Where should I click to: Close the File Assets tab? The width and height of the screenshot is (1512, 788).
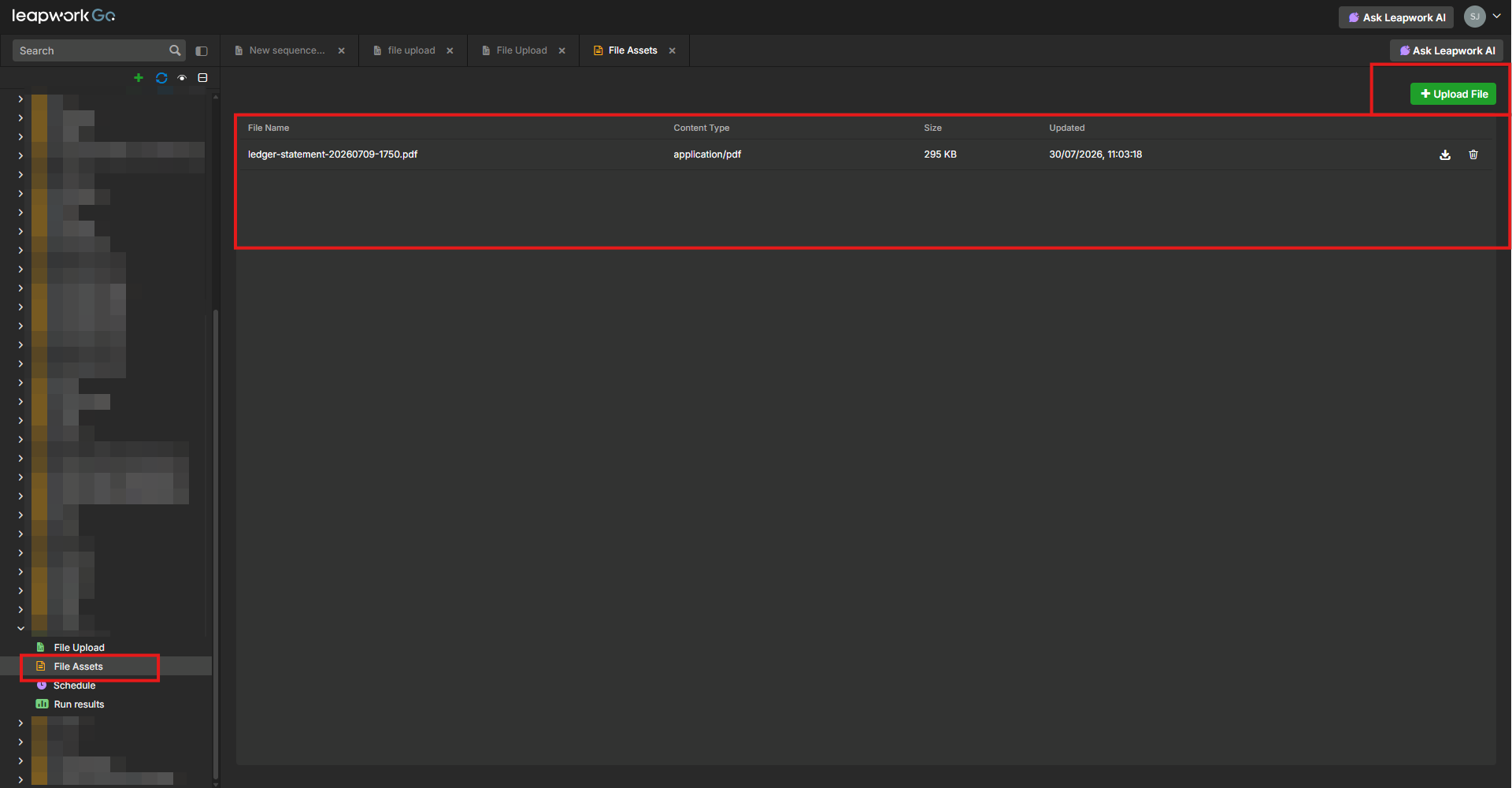pyautogui.click(x=673, y=50)
